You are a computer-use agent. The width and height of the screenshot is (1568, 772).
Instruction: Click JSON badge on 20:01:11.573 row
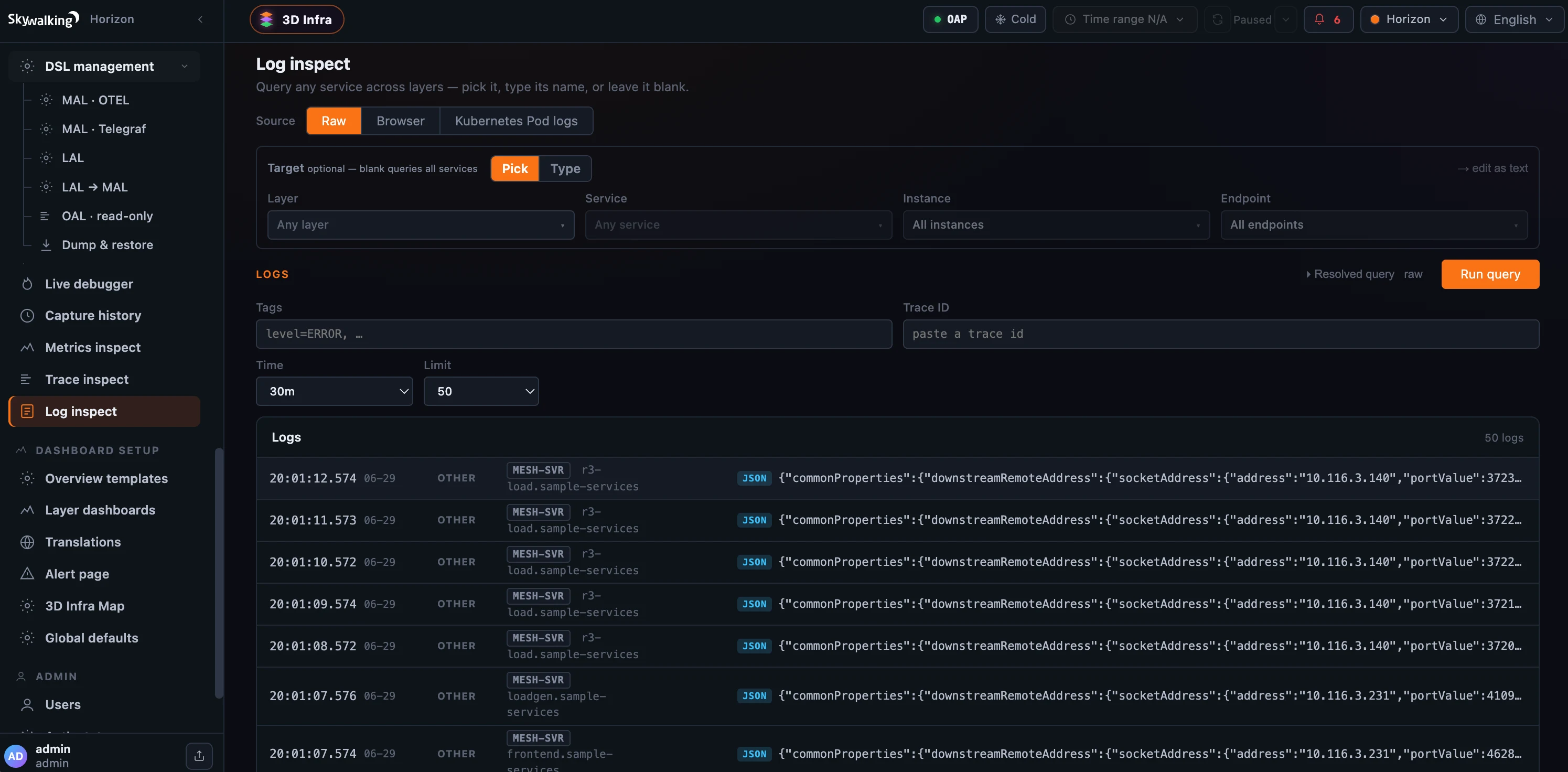(754, 520)
